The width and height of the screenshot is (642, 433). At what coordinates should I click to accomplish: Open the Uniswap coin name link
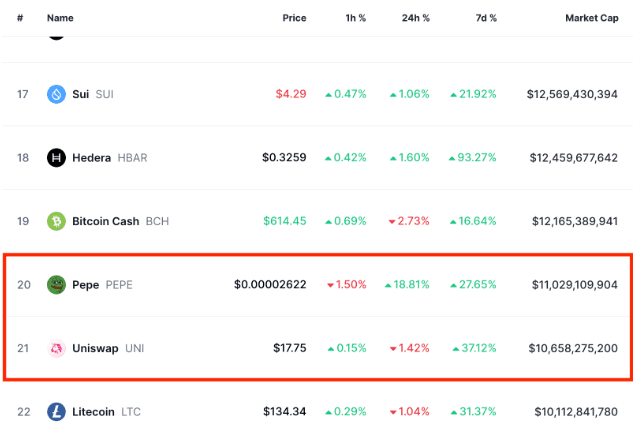pyautogui.click(x=95, y=348)
